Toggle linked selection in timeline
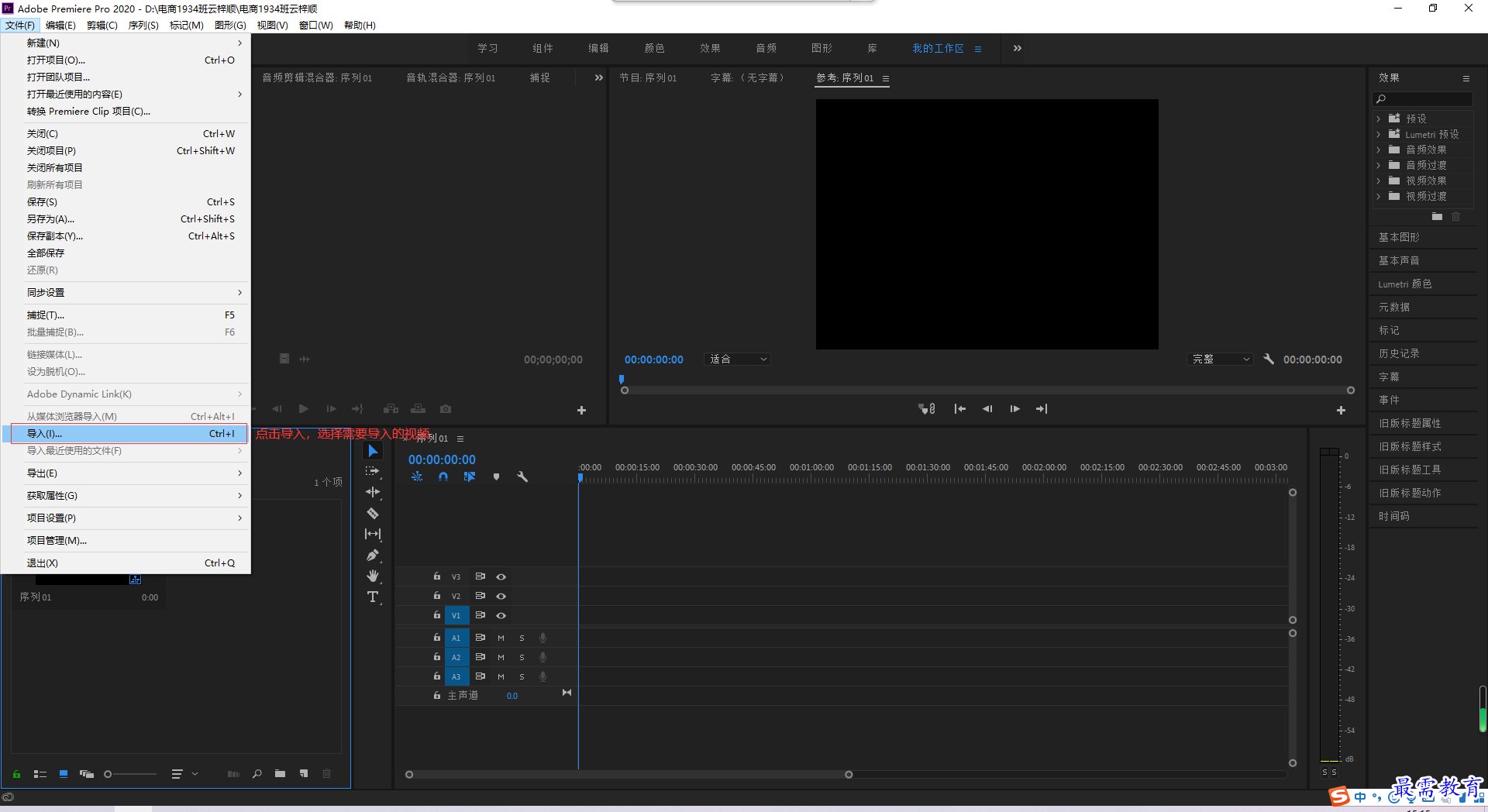Viewport: 1488px width, 812px height. point(470,477)
